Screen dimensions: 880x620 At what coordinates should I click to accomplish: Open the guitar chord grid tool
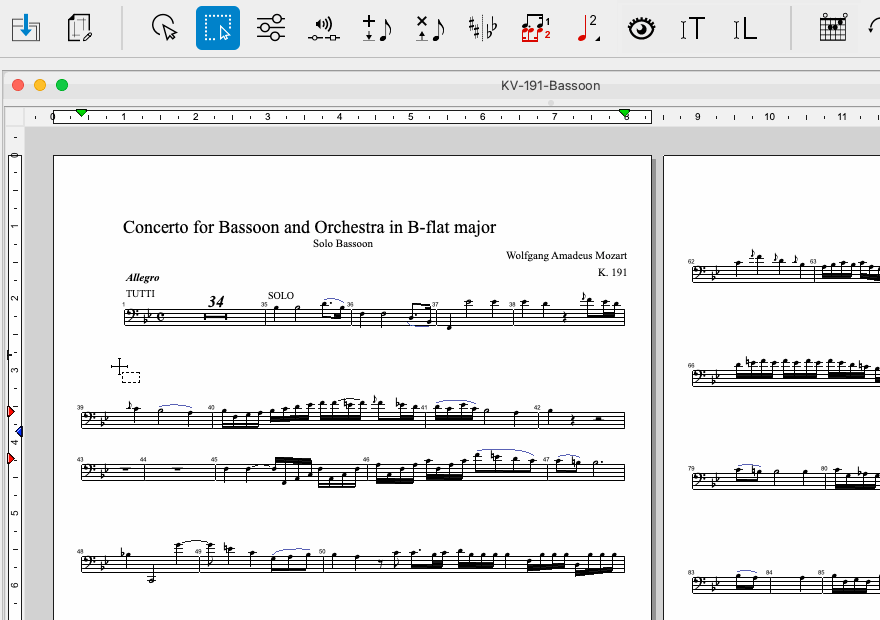pyautogui.click(x=832, y=28)
